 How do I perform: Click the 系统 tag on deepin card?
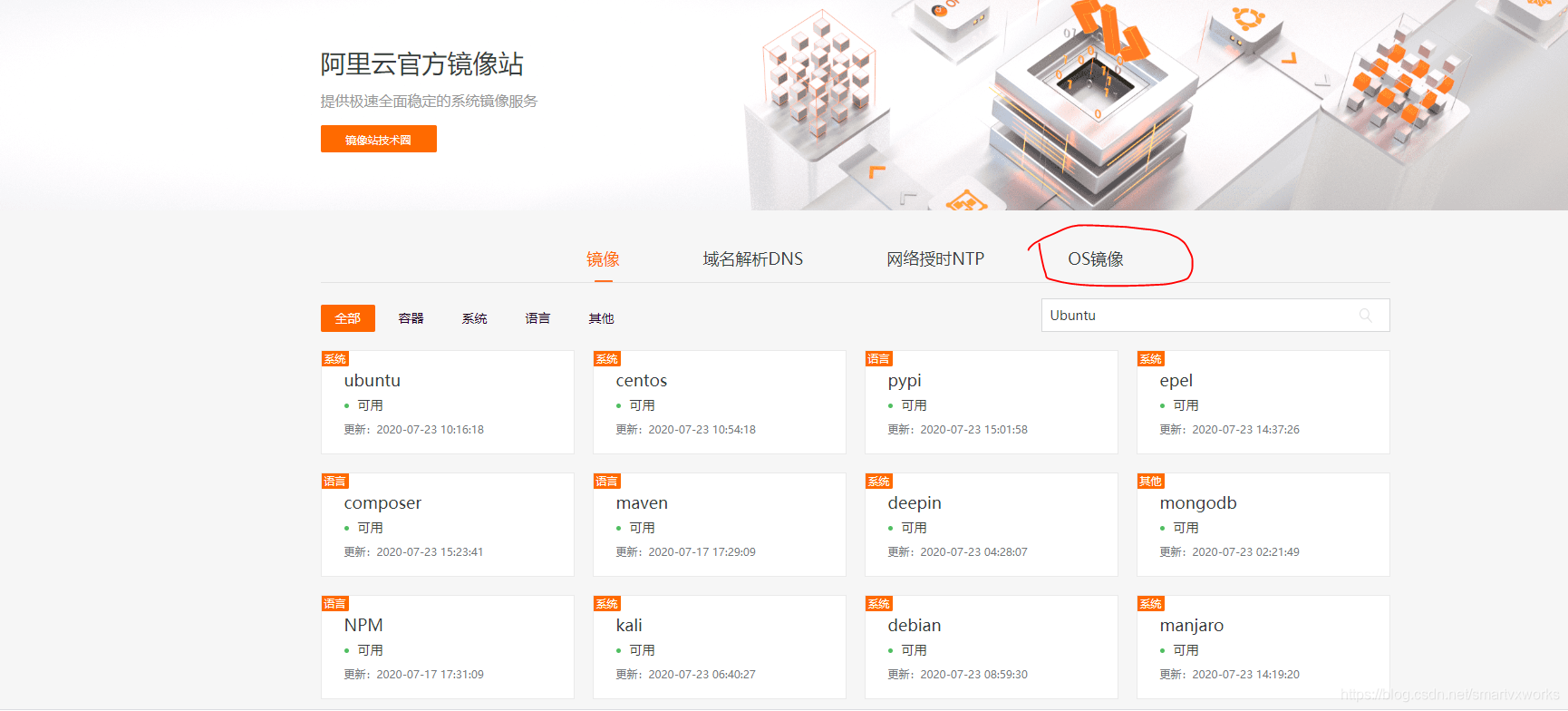pyautogui.click(x=879, y=482)
